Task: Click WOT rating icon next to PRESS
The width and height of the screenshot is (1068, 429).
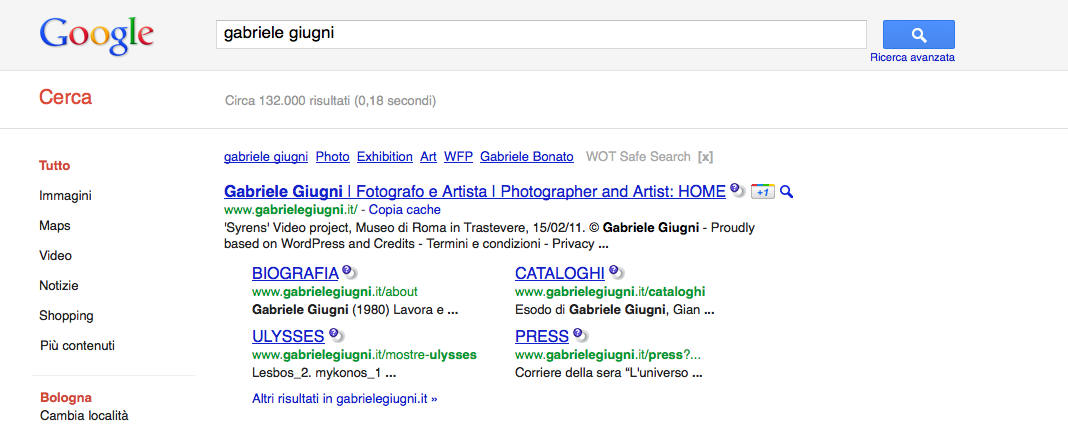Action: 580,335
